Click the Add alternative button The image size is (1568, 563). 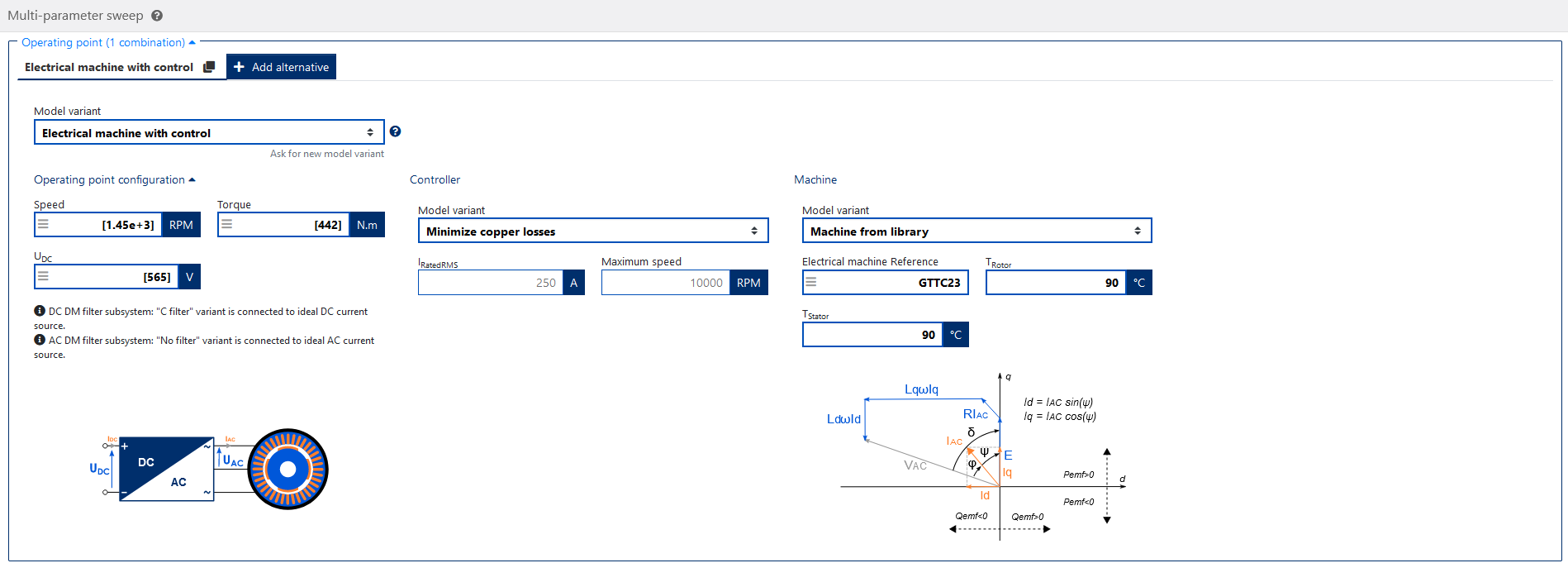point(282,67)
